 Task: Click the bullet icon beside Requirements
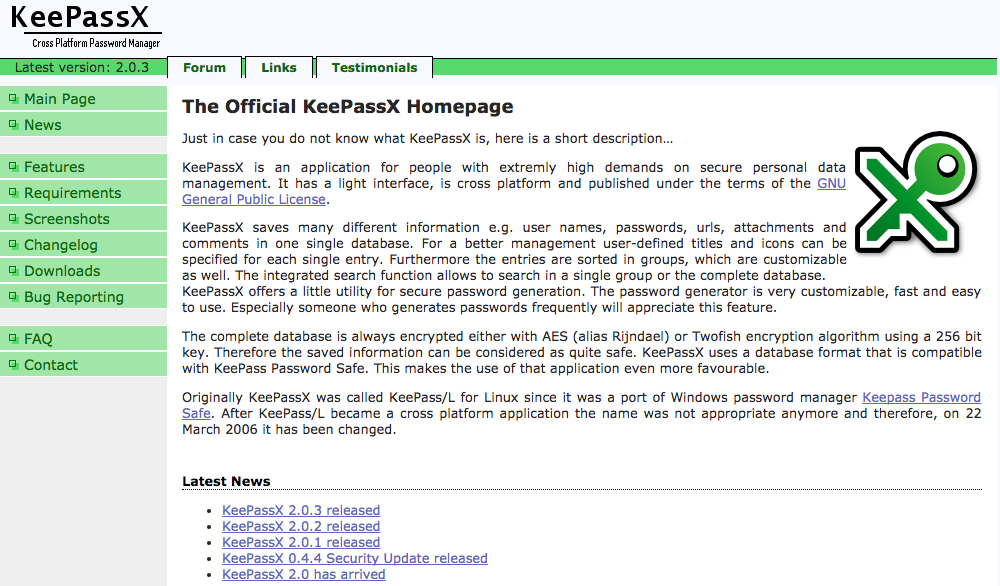pyautogui.click(x=13, y=193)
